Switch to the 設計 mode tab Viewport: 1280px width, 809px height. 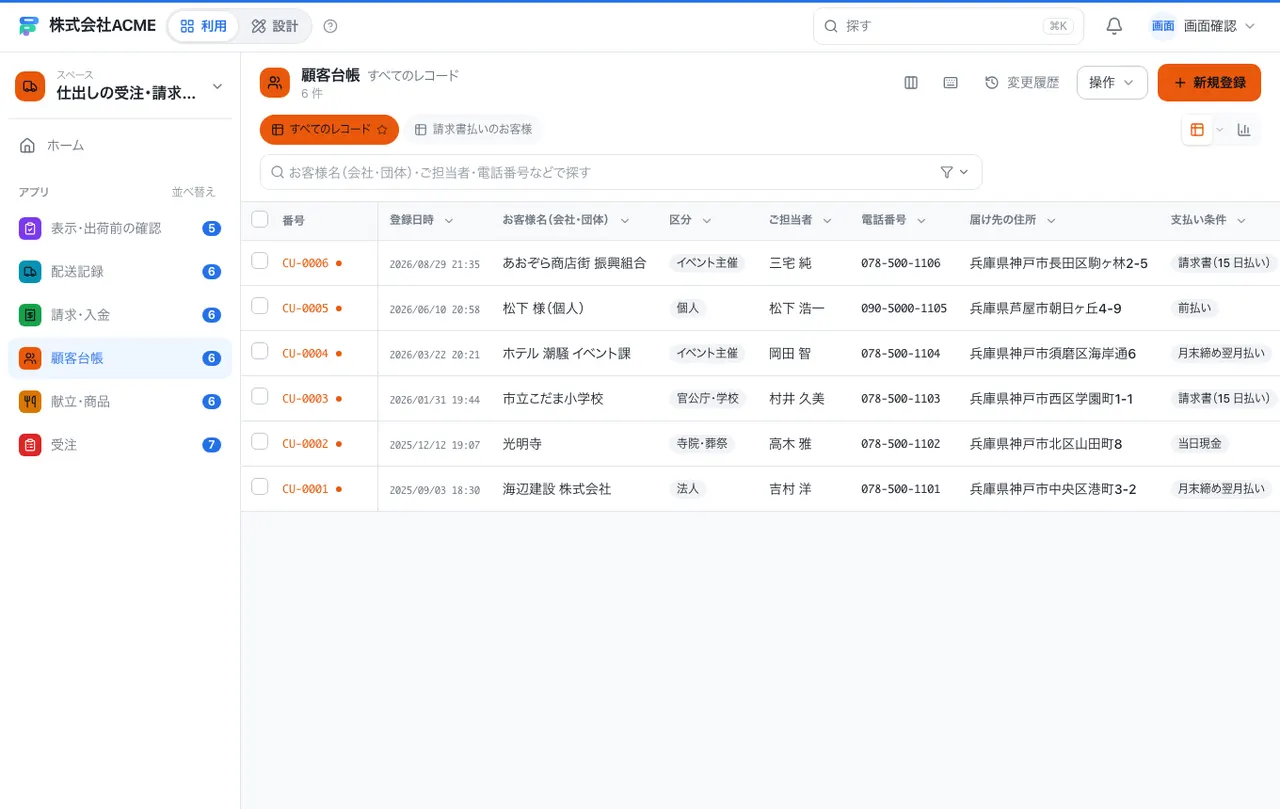pyautogui.click(x=275, y=26)
